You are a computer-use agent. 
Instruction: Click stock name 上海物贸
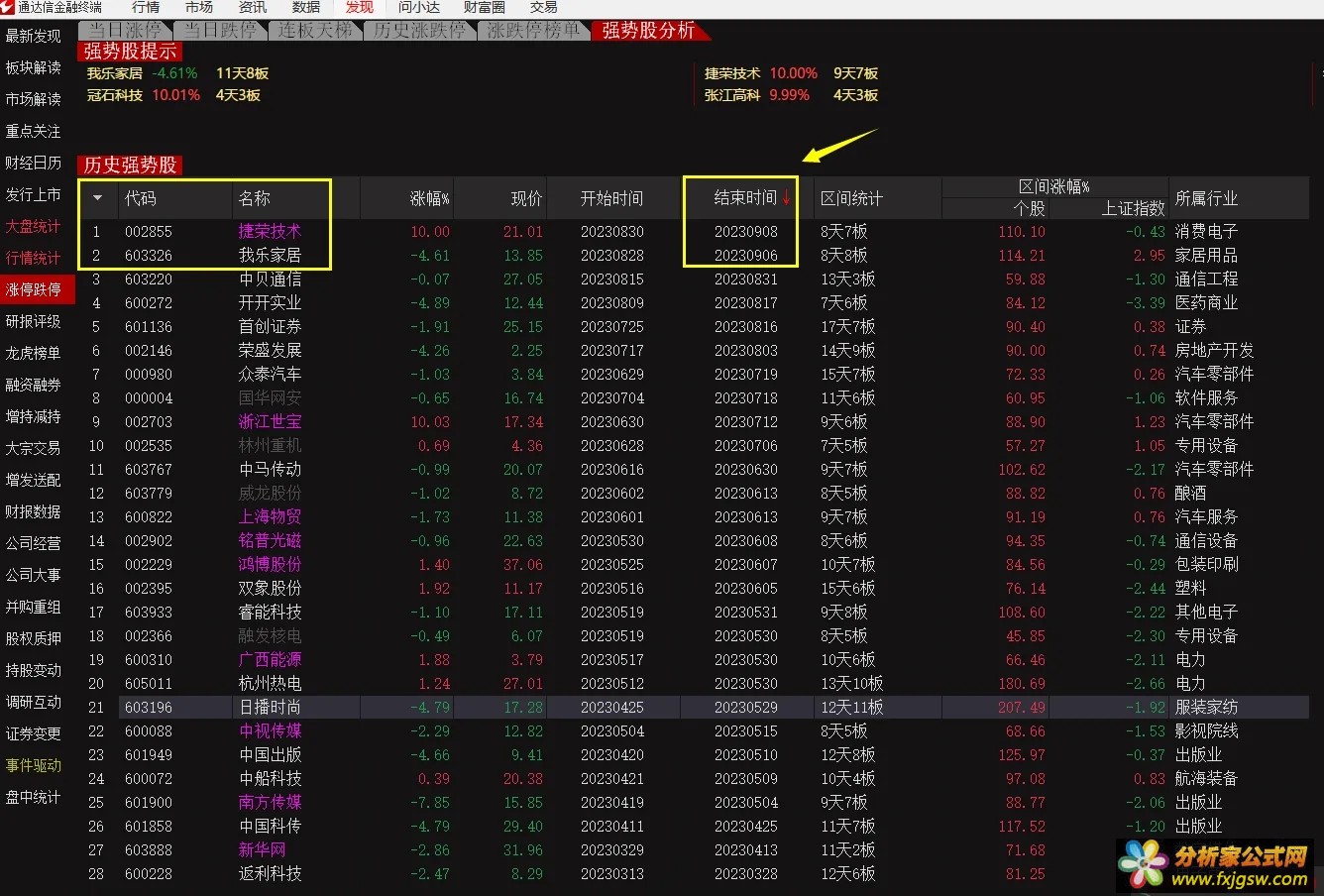point(270,516)
